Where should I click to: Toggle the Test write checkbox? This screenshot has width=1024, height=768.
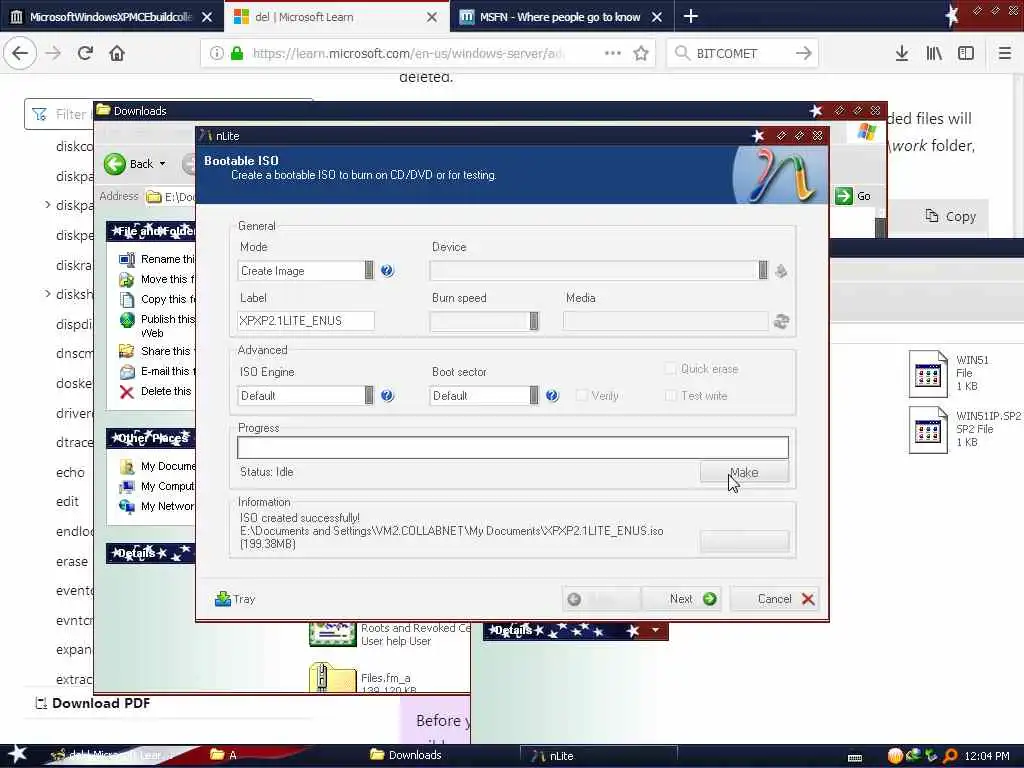click(x=671, y=395)
